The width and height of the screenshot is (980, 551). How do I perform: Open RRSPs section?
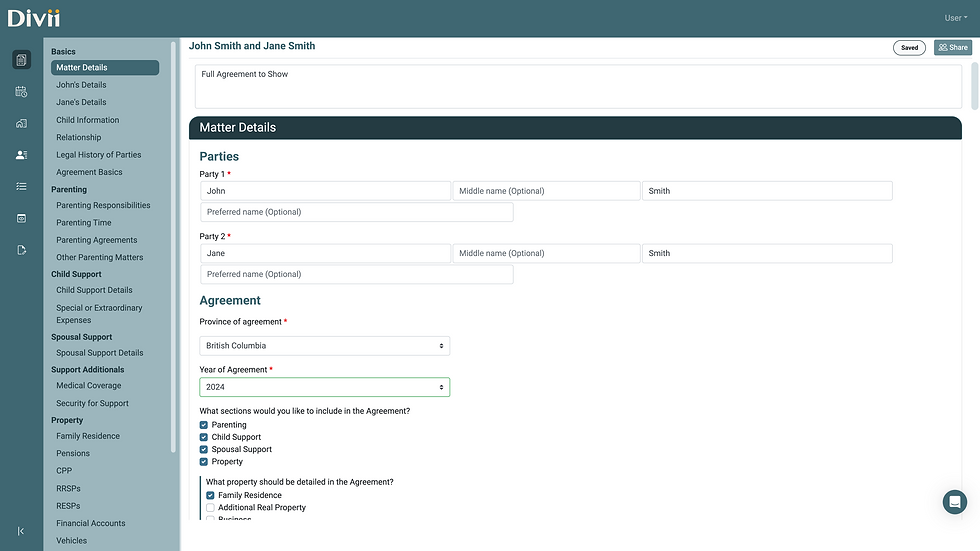pyautogui.click(x=68, y=489)
